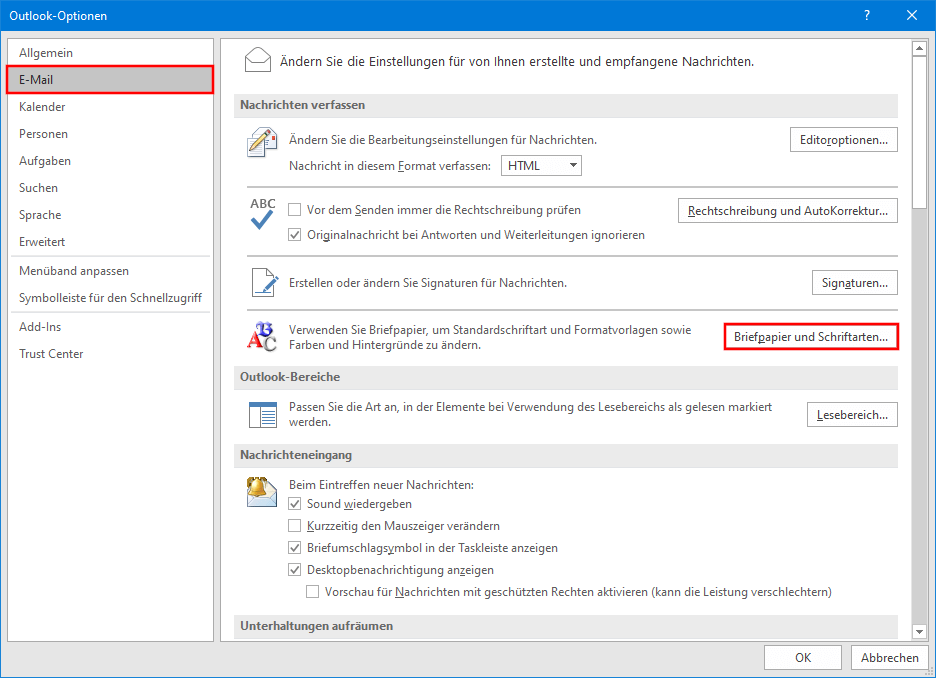Toggle Briefumschlagsymbol in der Taskleiste anzeigen
The height and width of the screenshot is (678, 936).
[x=294, y=548]
